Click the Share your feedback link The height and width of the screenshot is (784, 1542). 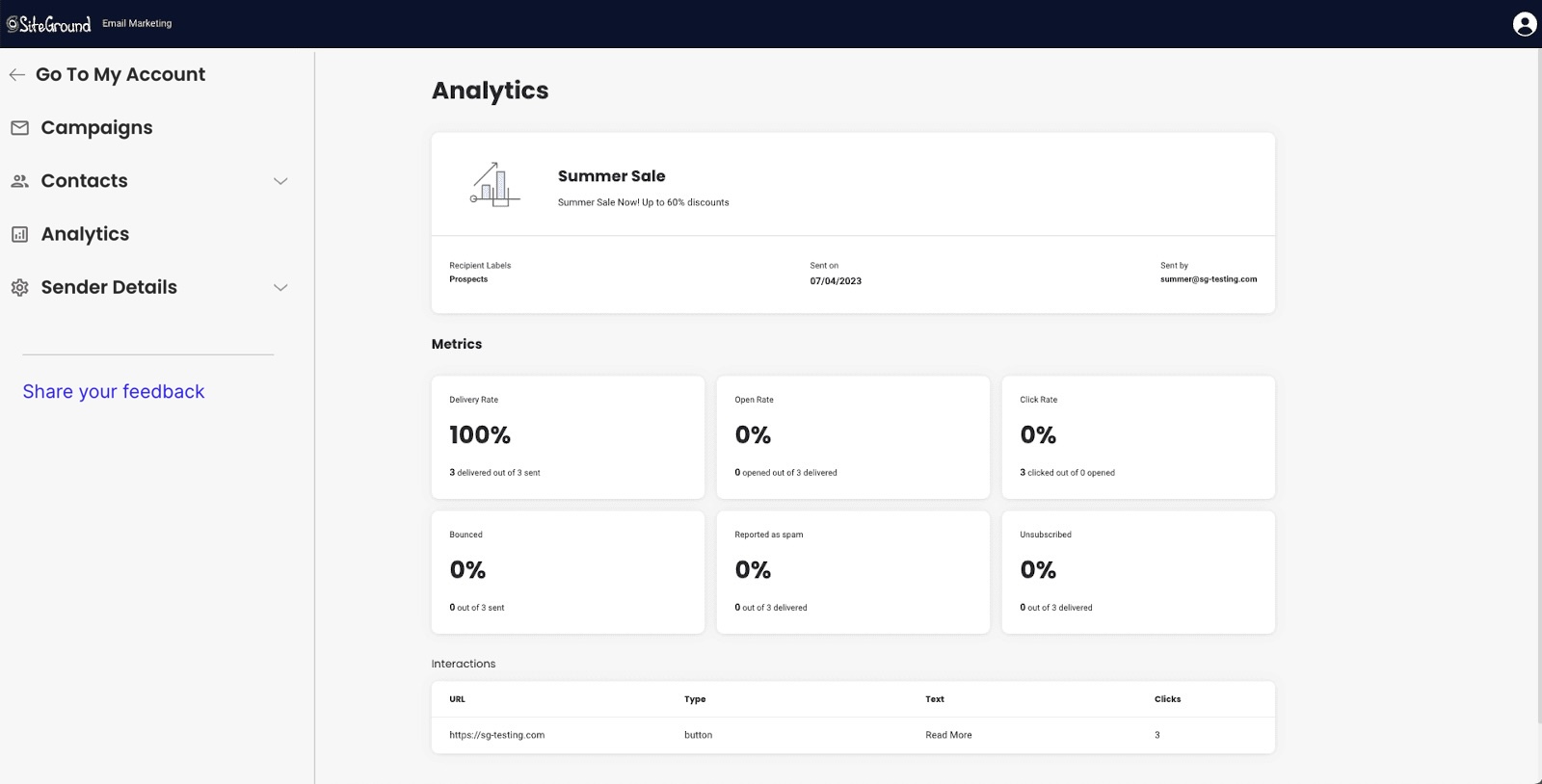[x=114, y=391]
